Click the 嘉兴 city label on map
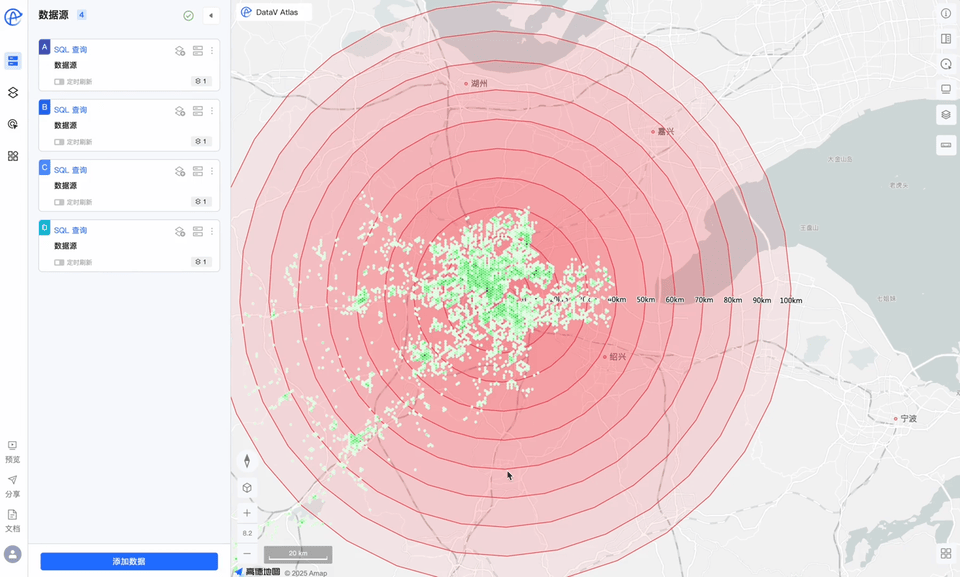 click(666, 132)
